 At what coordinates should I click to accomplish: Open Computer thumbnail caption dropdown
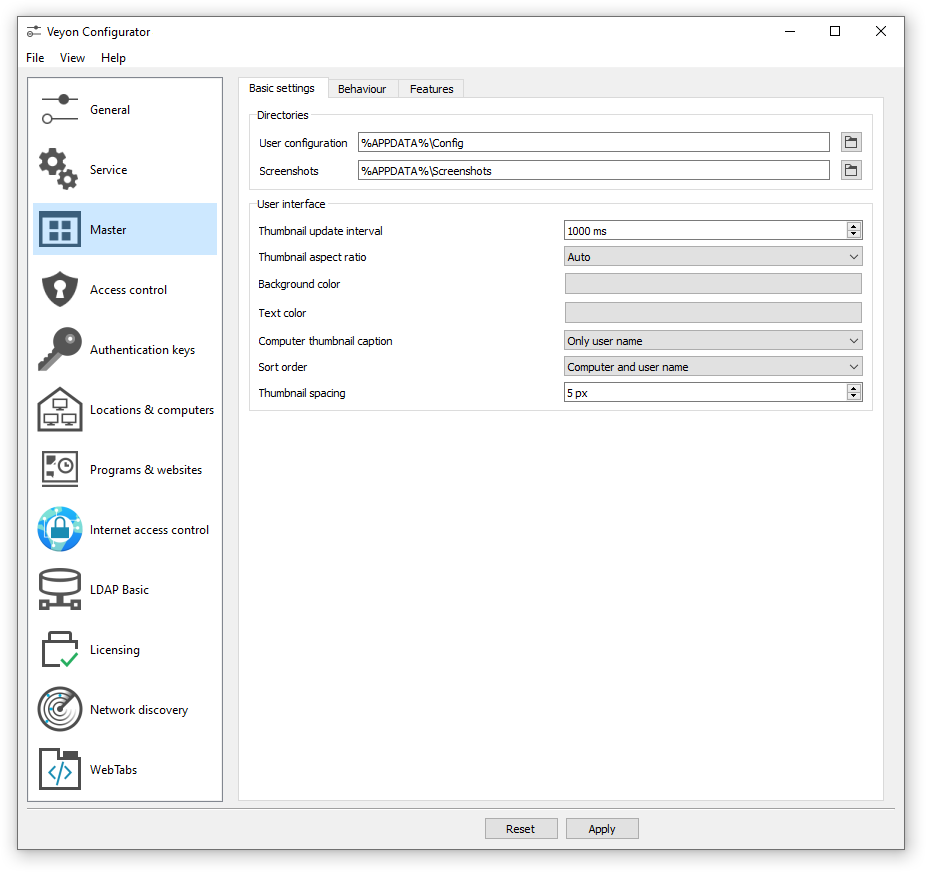(713, 341)
